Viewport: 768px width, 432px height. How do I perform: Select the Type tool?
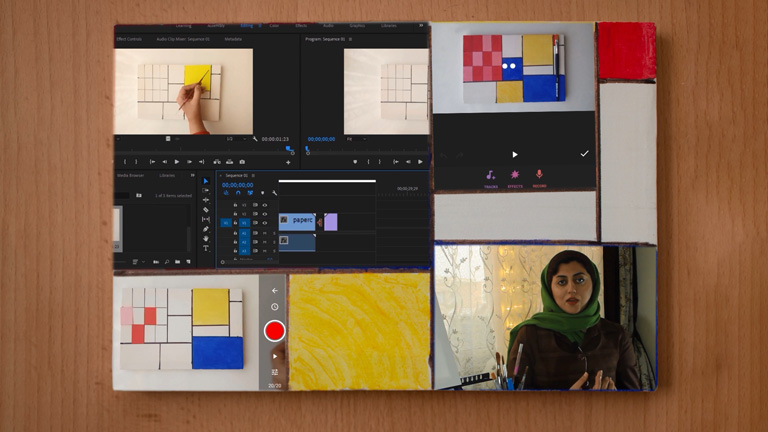pyautogui.click(x=206, y=248)
